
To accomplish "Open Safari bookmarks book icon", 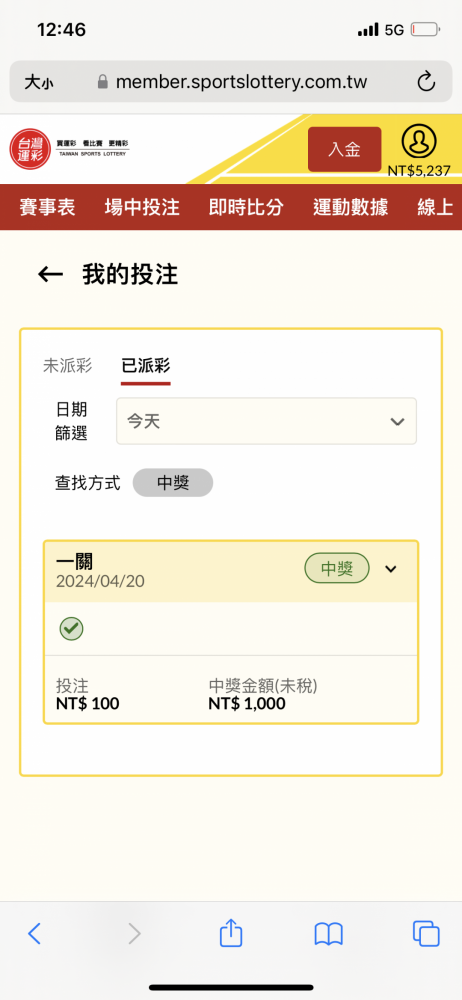I will click(x=329, y=934).
